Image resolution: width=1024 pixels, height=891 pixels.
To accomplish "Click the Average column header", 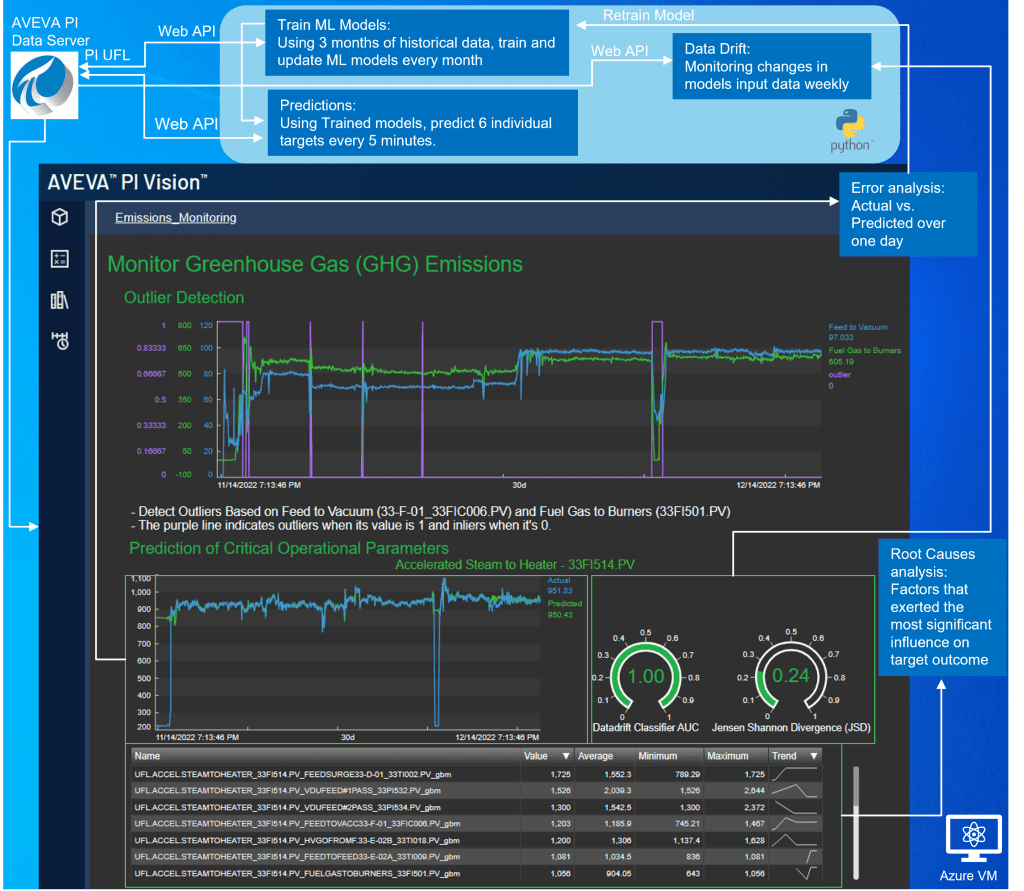I will [596, 756].
